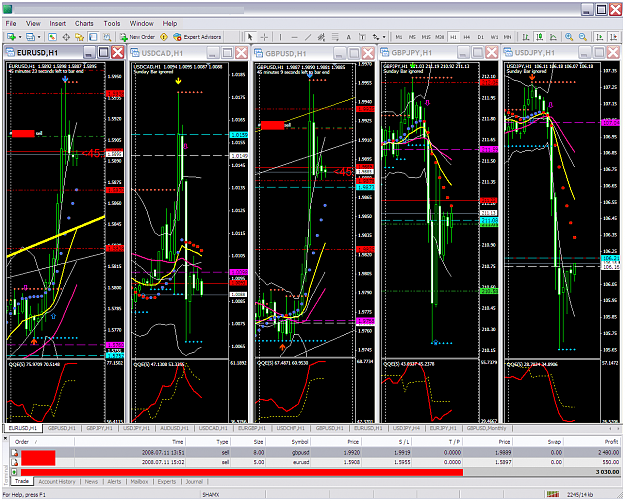Open the Tools menu

pos(112,24)
